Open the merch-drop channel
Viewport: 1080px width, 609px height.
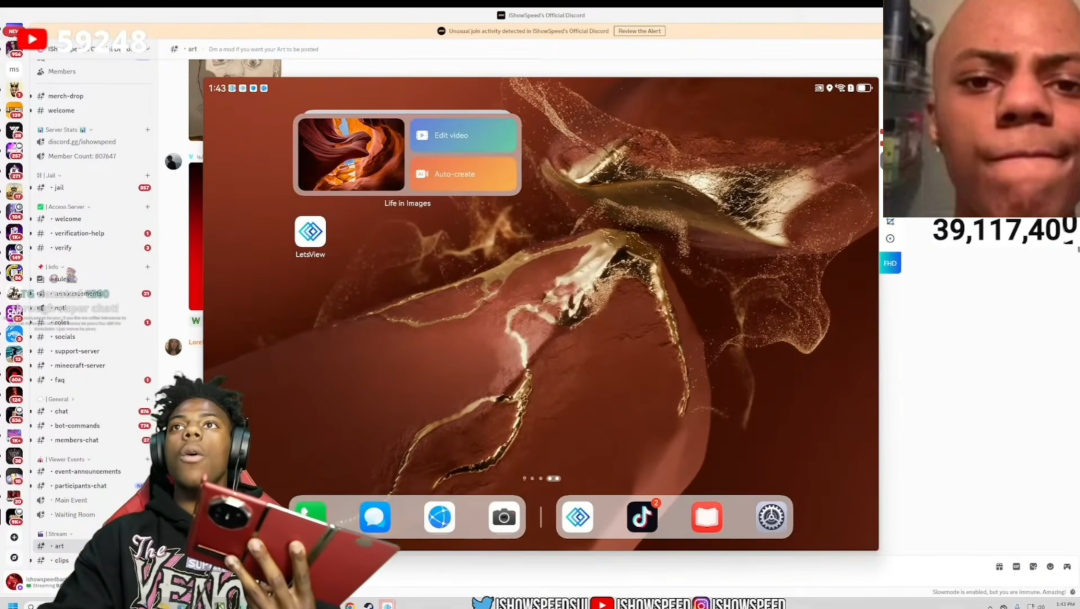(65, 96)
